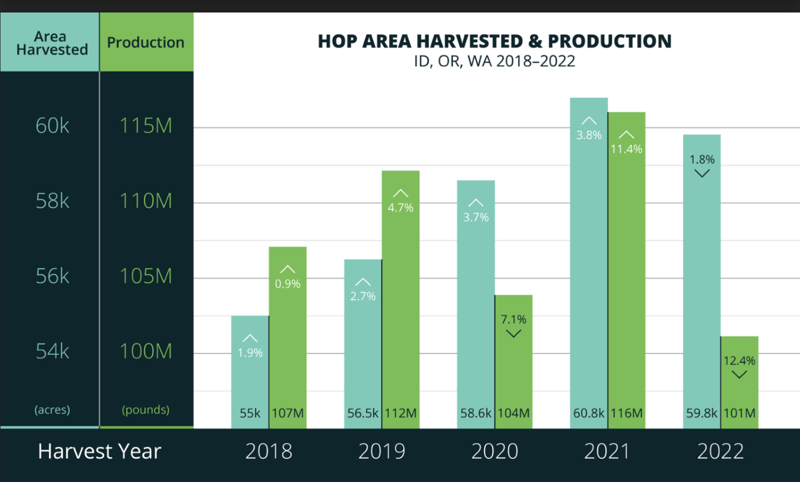Click the '60k' acres axis value
The height and width of the screenshot is (482, 800).
[x=52, y=125]
